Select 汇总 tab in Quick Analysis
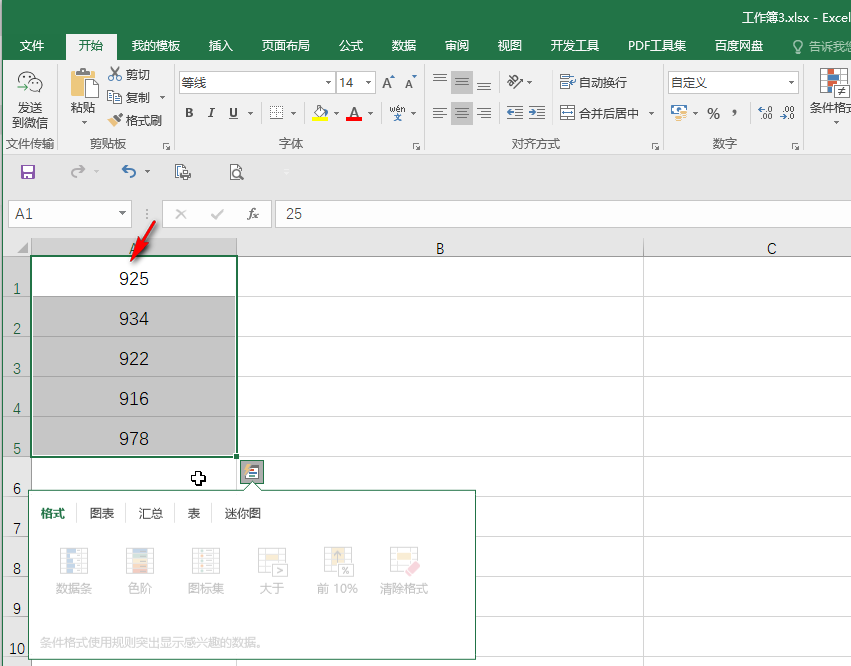 point(151,513)
